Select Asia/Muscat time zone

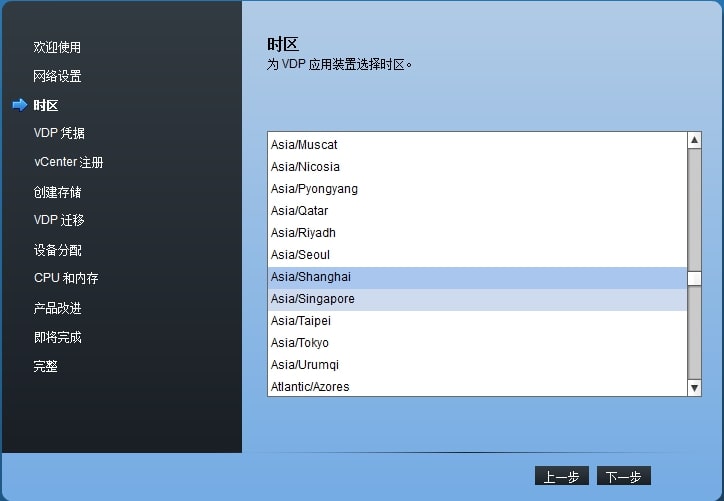click(x=477, y=145)
